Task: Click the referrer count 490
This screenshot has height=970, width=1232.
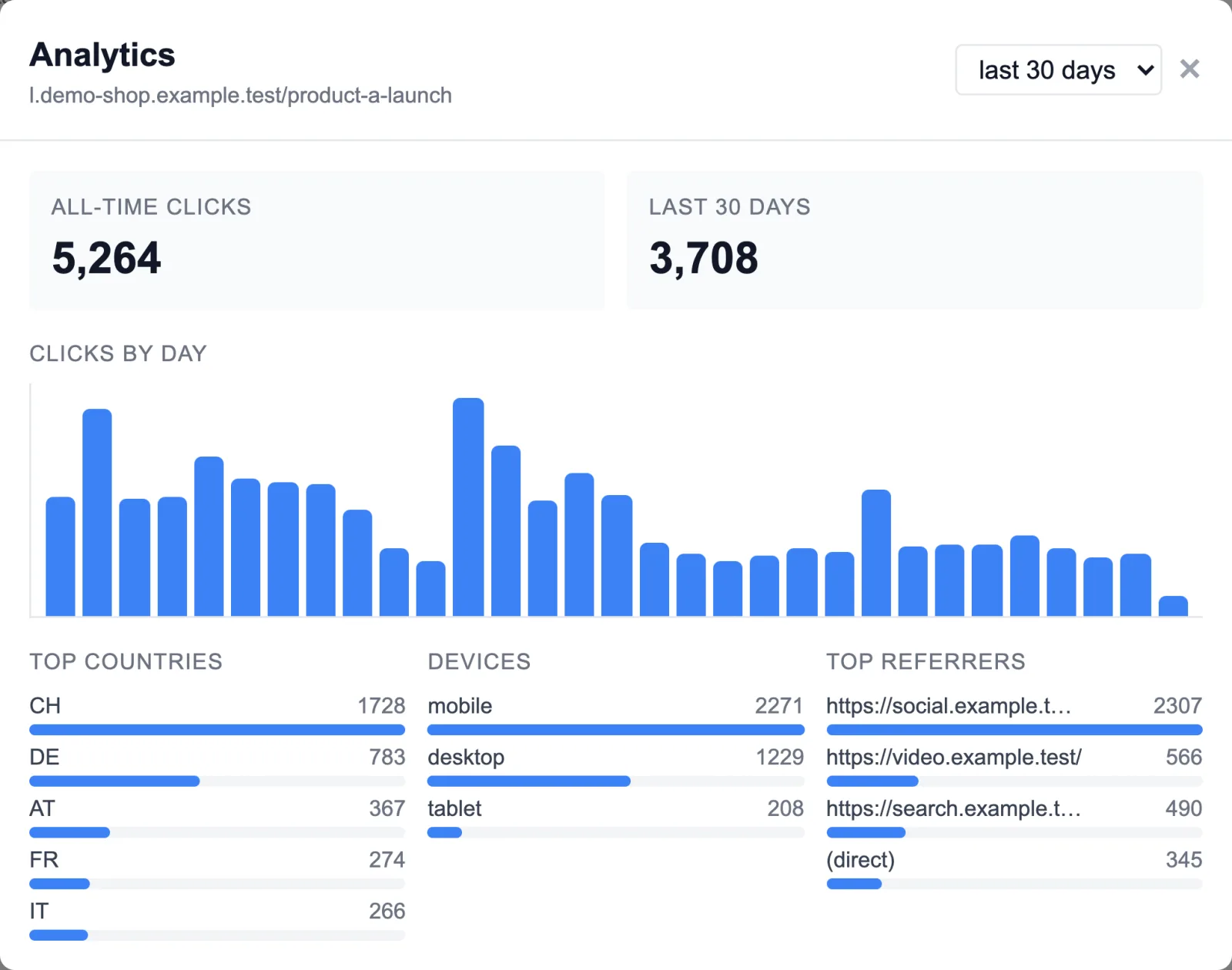Action: pyautogui.click(x=1183, y=808)
